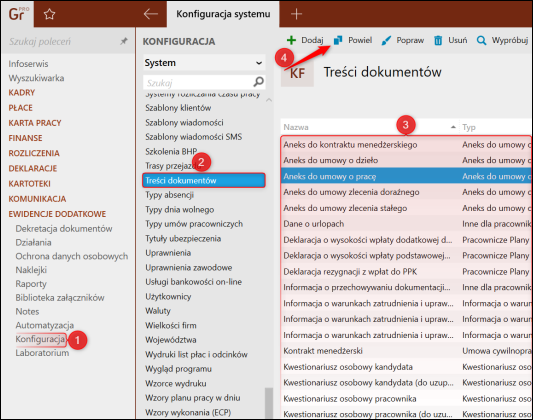Screen dimensions: 533x420
Task: Click the Popraw brush icon
Action: [386, 41]
